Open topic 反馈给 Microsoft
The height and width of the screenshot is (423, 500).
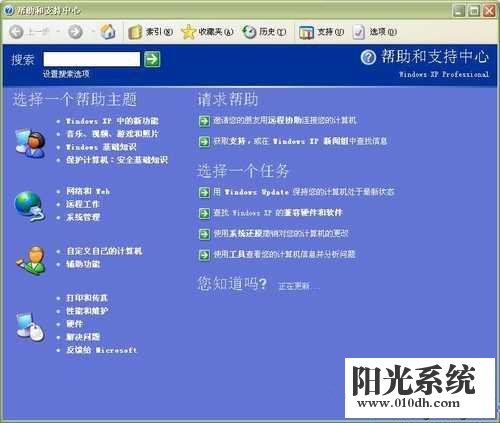click(x=101, y=350)
